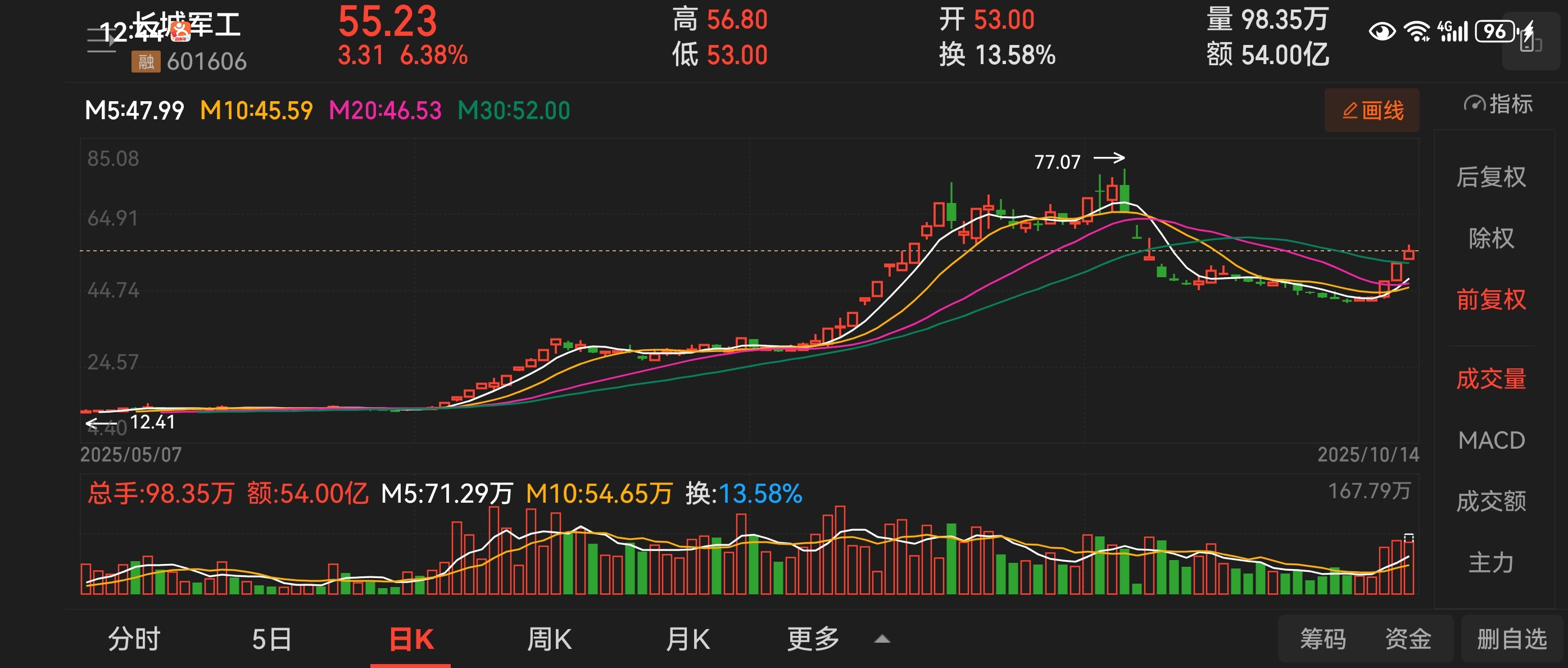Tap the app notification icon near title
Viewport: 1568px width, 668px height.
(x=180, y=31)
